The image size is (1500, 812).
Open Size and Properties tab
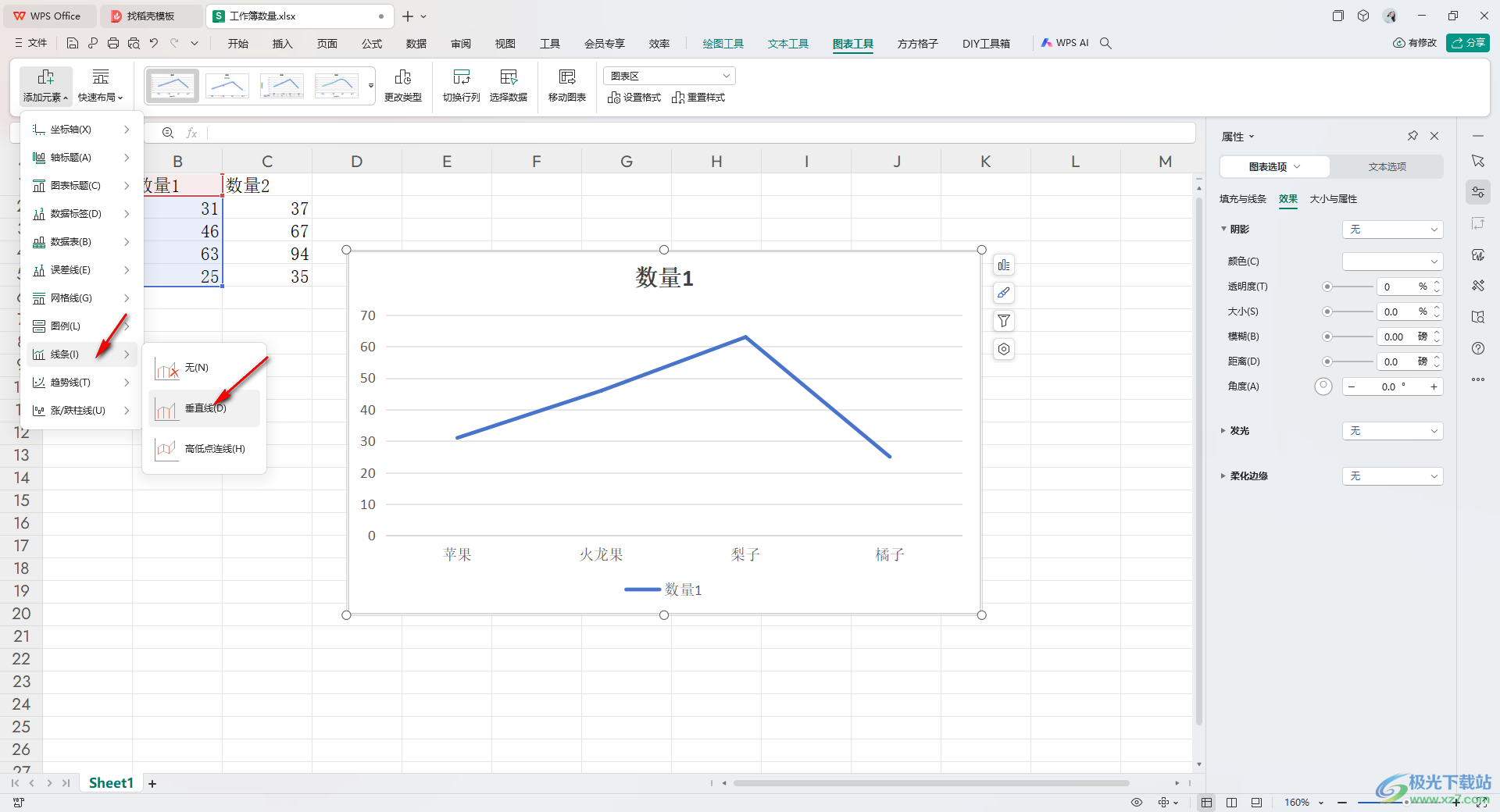click(x=1334, y=199)
